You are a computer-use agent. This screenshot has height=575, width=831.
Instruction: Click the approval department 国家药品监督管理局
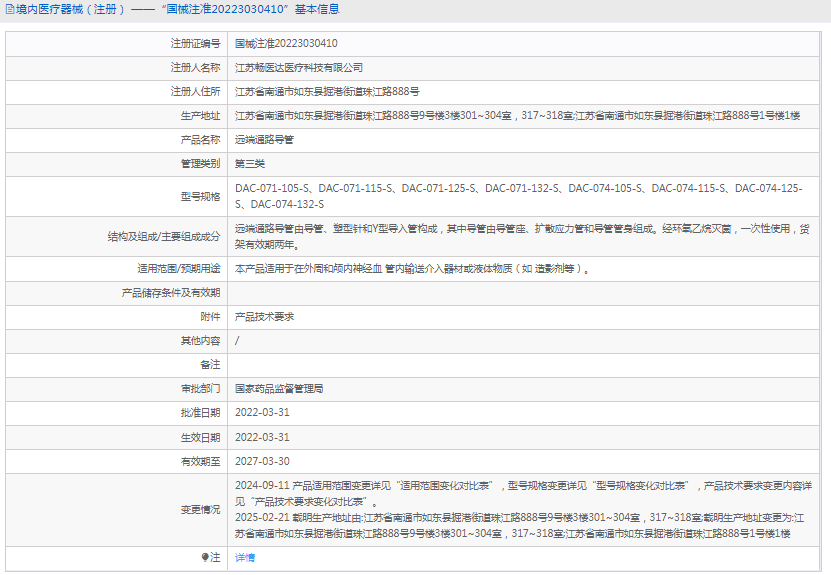279,389
